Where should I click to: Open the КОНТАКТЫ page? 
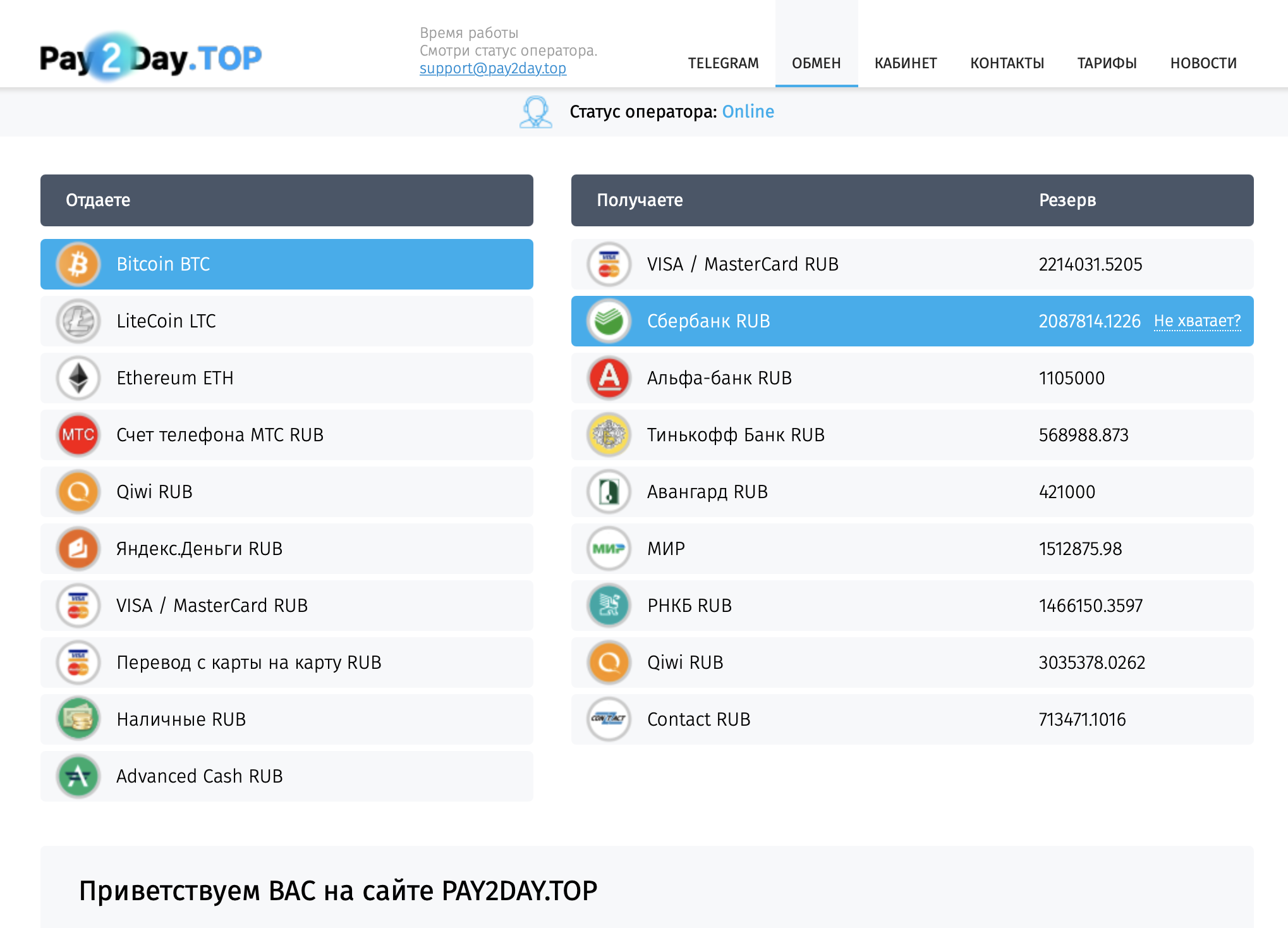[x=1007, y=63]
